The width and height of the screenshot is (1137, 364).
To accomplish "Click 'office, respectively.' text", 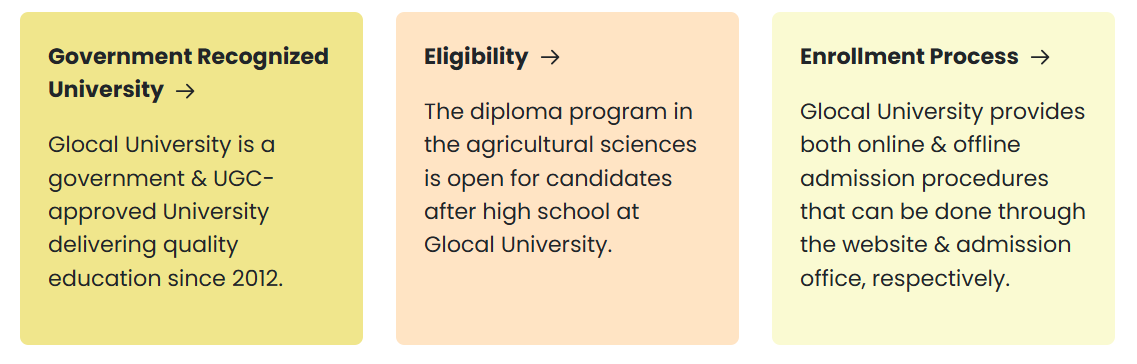I will [905, 280].
